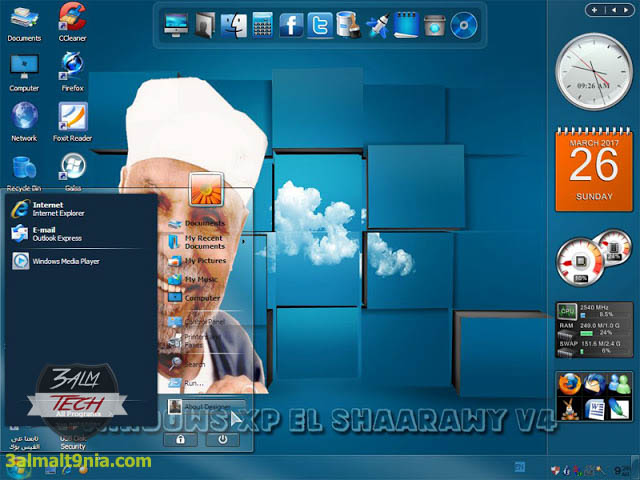Click the taskbar clock
Screen dimensions: 640x480
[x=622, y=470]
